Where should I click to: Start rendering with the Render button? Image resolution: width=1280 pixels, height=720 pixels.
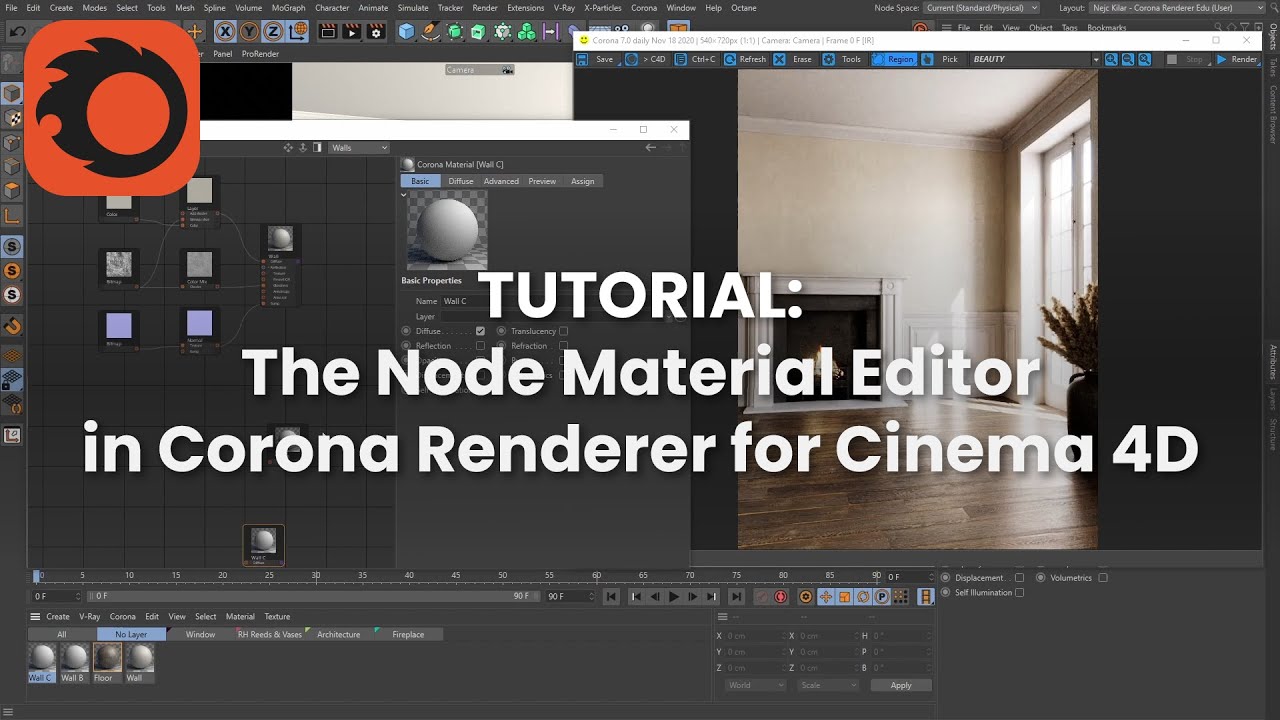click(1237, 59)
